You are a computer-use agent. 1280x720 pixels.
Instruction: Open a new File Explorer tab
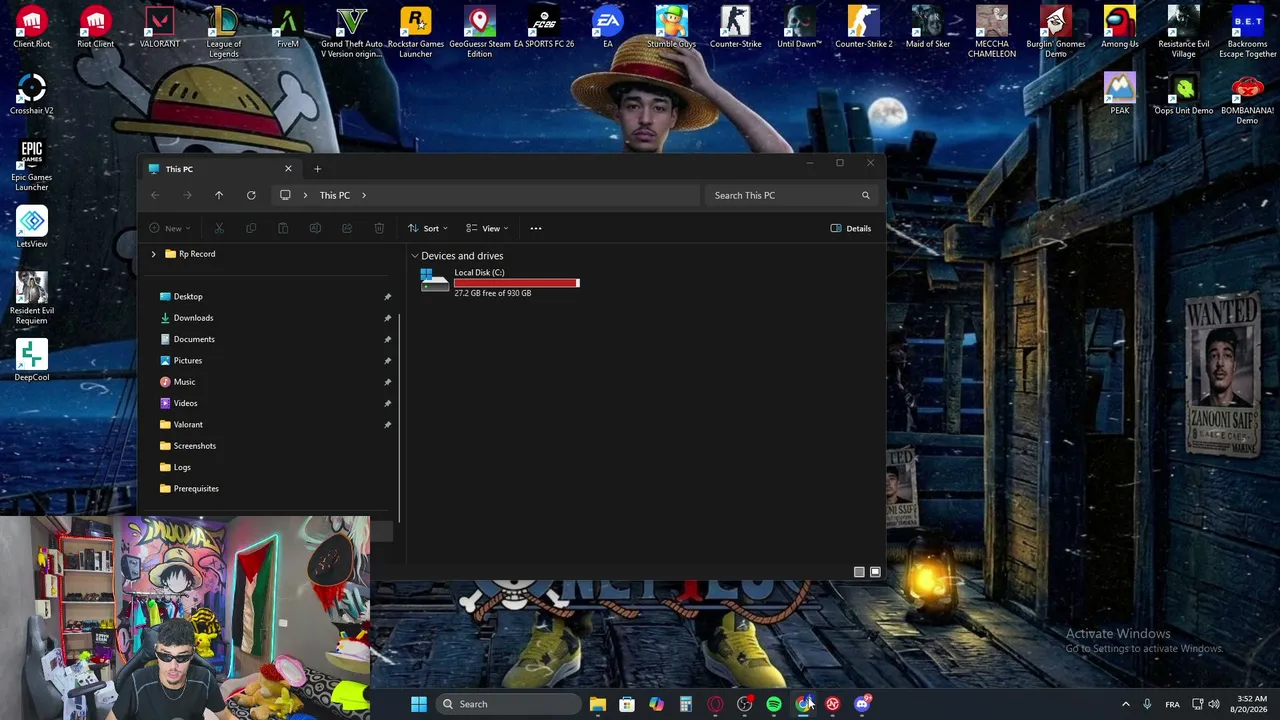coord(317,169)
